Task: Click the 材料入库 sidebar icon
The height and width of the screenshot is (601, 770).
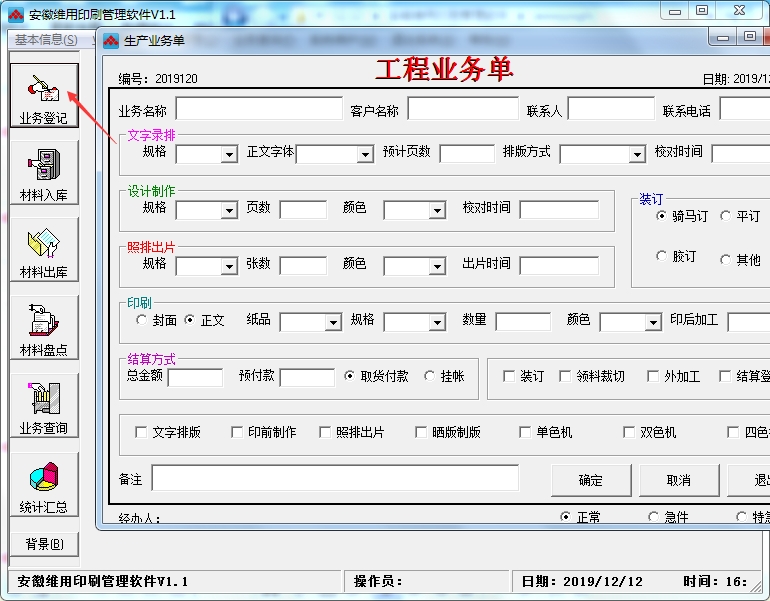Action: 43,174
